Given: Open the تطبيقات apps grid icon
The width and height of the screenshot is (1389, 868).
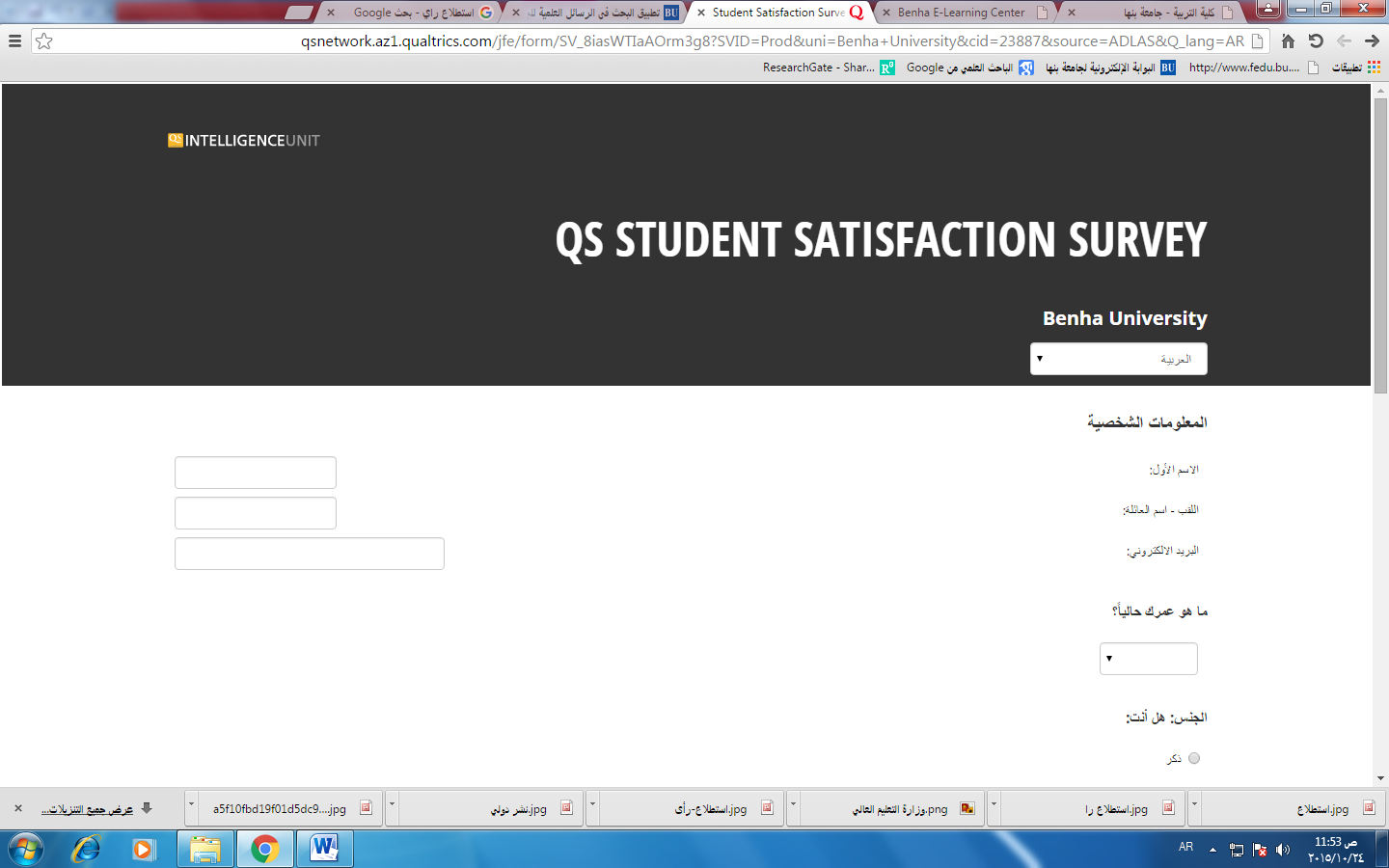Looking at the screenshot, I should click(1374, 68).
